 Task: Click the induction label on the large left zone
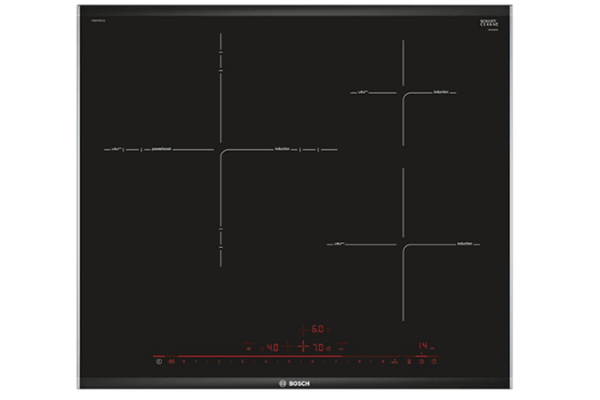[282, 149]
